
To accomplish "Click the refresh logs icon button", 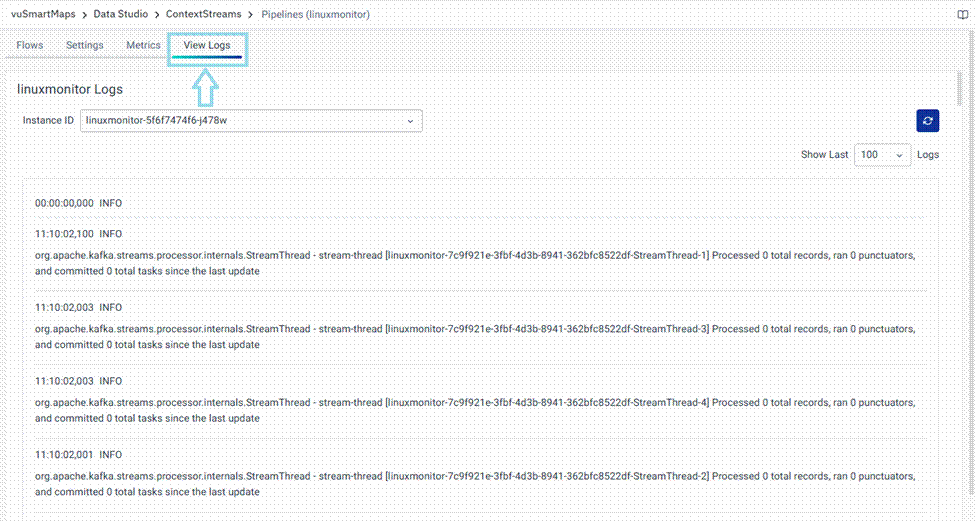I will coord(927,121).
